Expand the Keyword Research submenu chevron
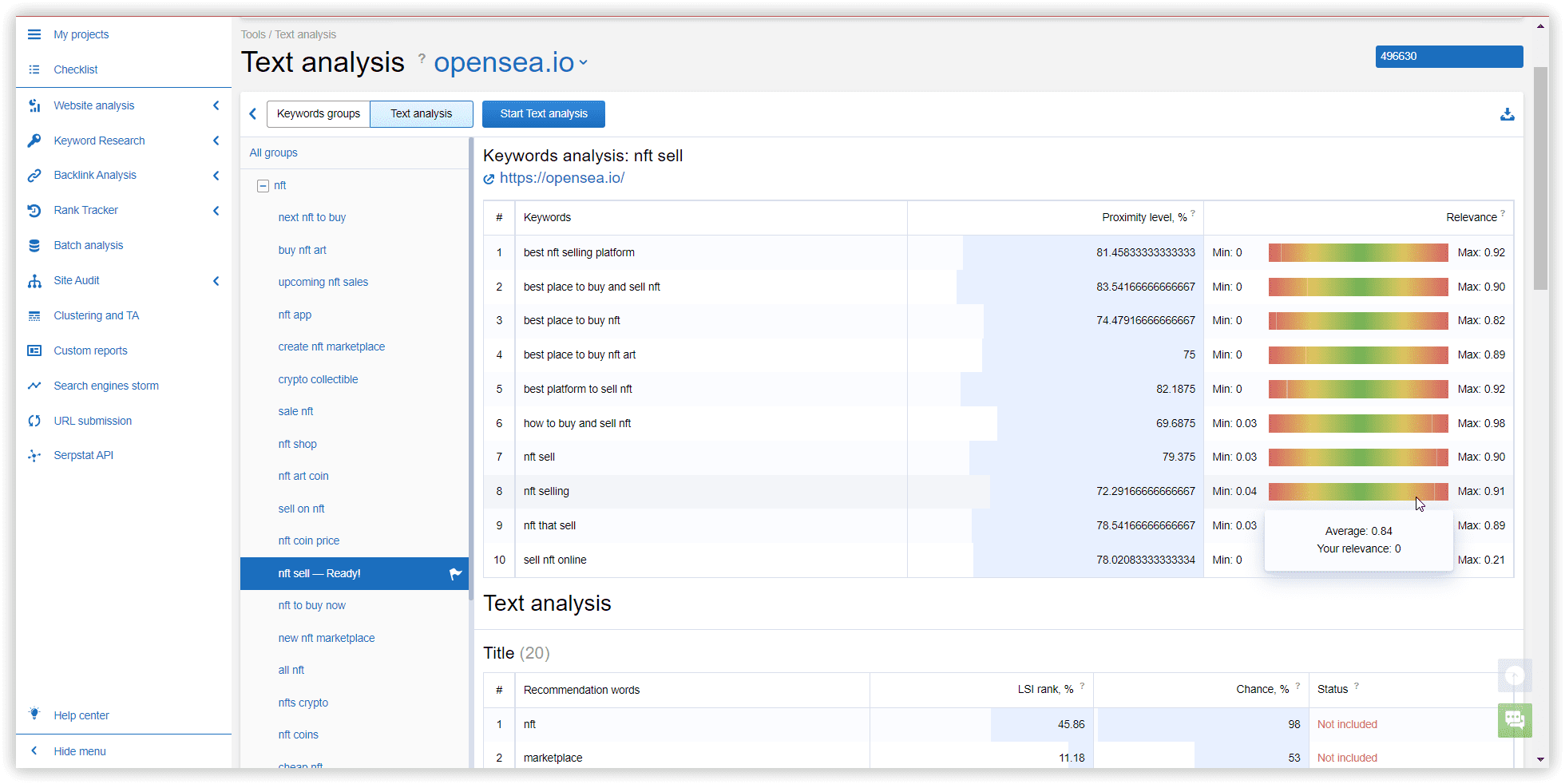Image resolution: width=1565 pixels, height=784 pixels. pyautogui.click(x=216, y=141)
